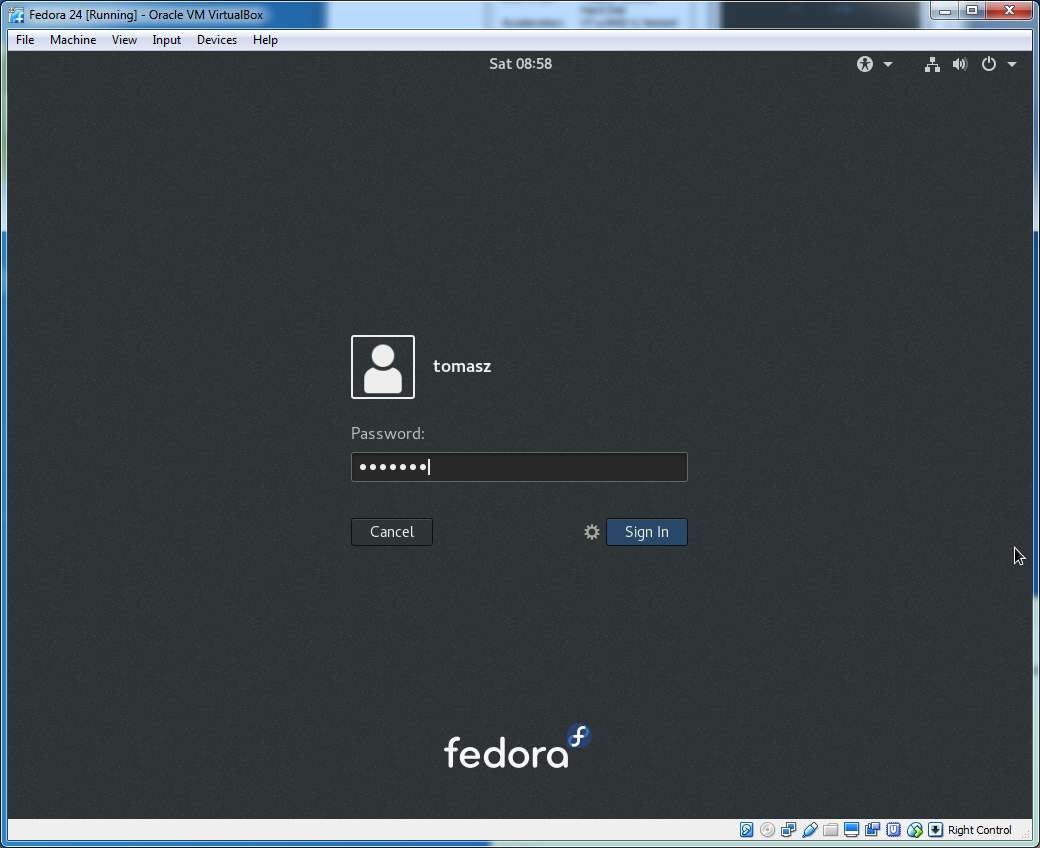Screen dimensions: 1040x848
Task: Click the shared folders status icon
Action: point(830,829)
